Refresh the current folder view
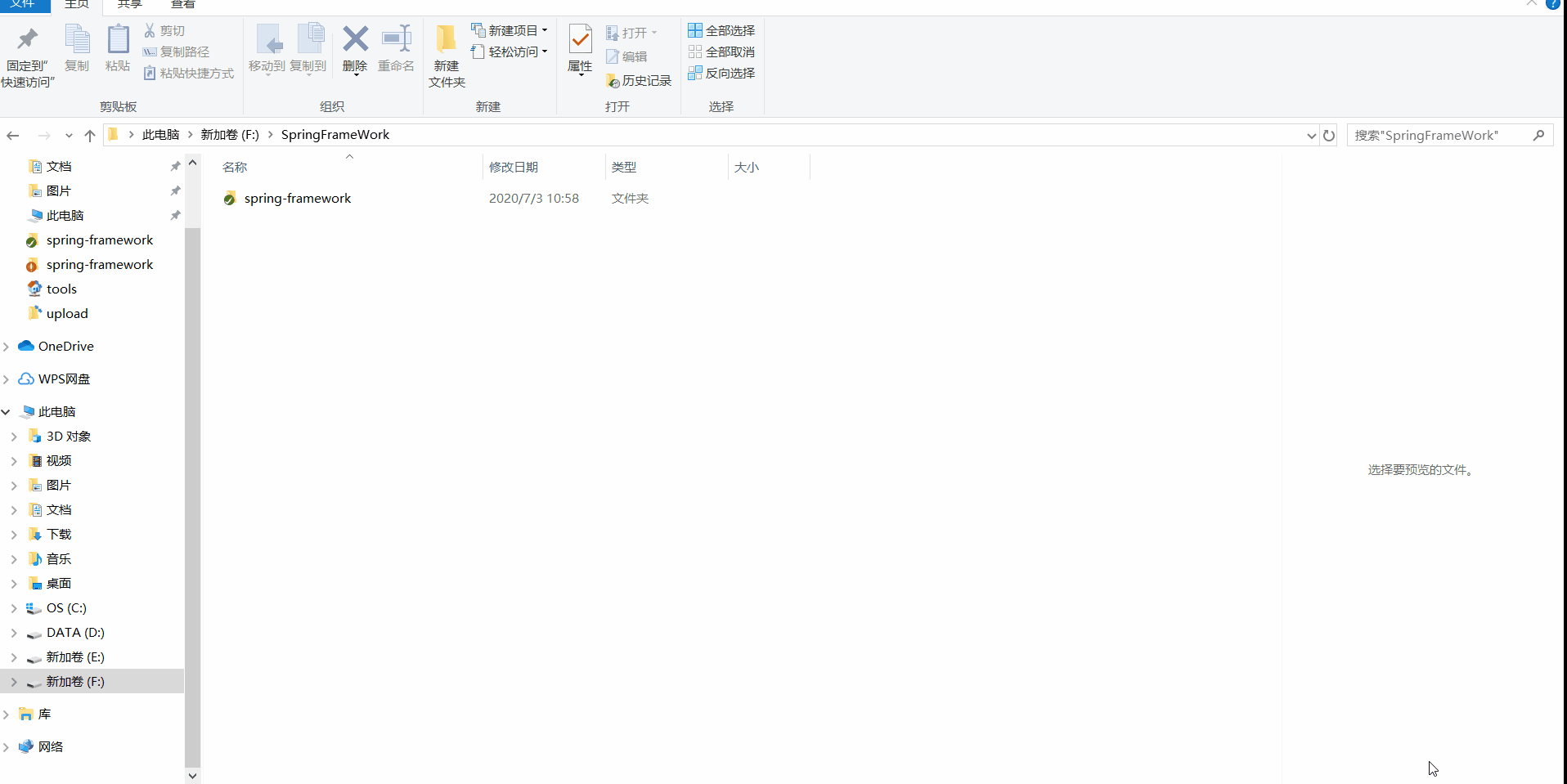Image resolution: width=1567 pixels, height=784 pixels. pos(1329,136)
